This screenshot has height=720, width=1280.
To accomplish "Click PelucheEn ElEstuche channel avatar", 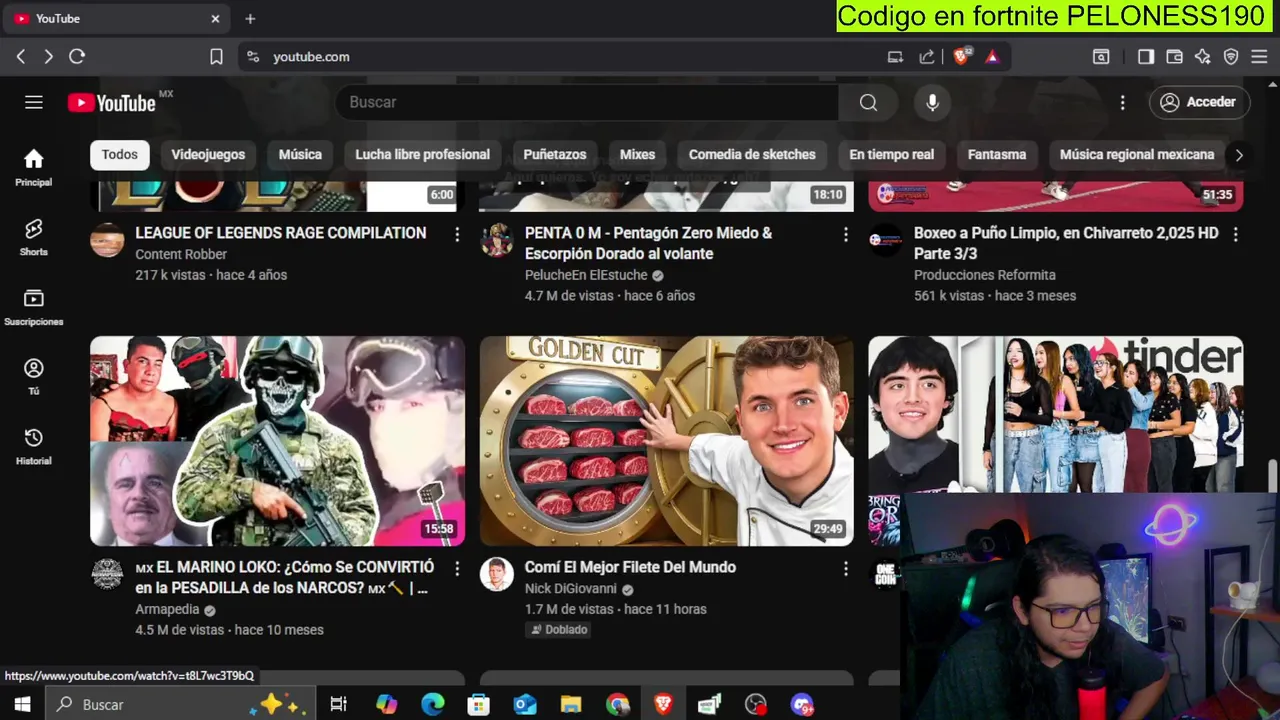I will [496, 240].
